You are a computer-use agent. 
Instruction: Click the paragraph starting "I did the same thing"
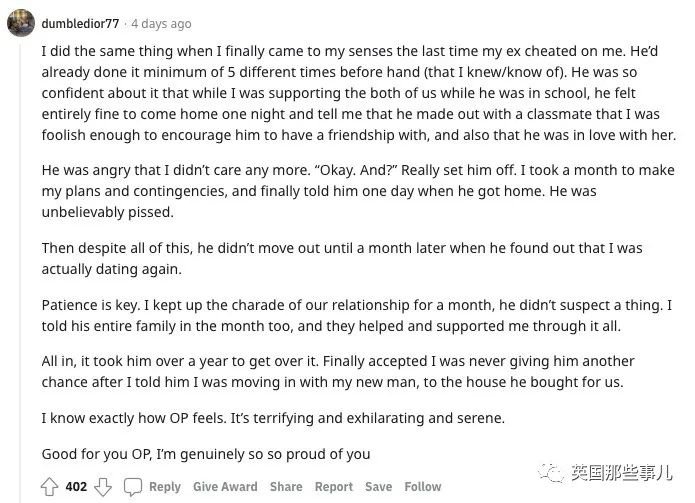click(x=359, y=93)
